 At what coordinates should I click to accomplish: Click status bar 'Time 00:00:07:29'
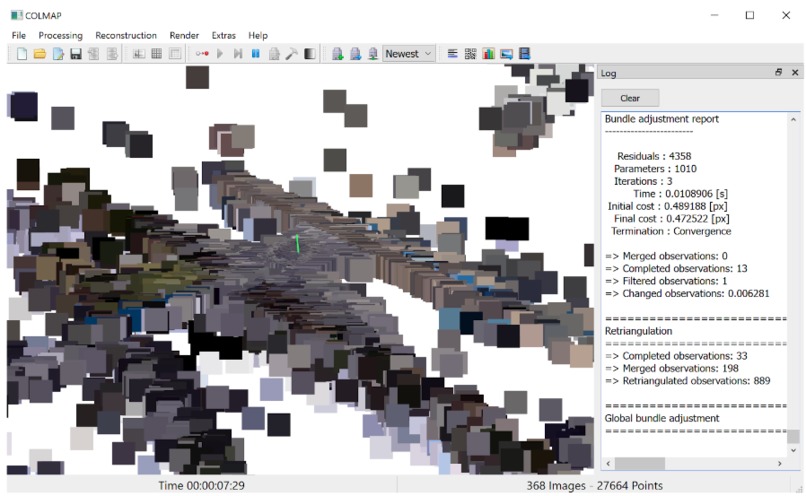point(202,486)
